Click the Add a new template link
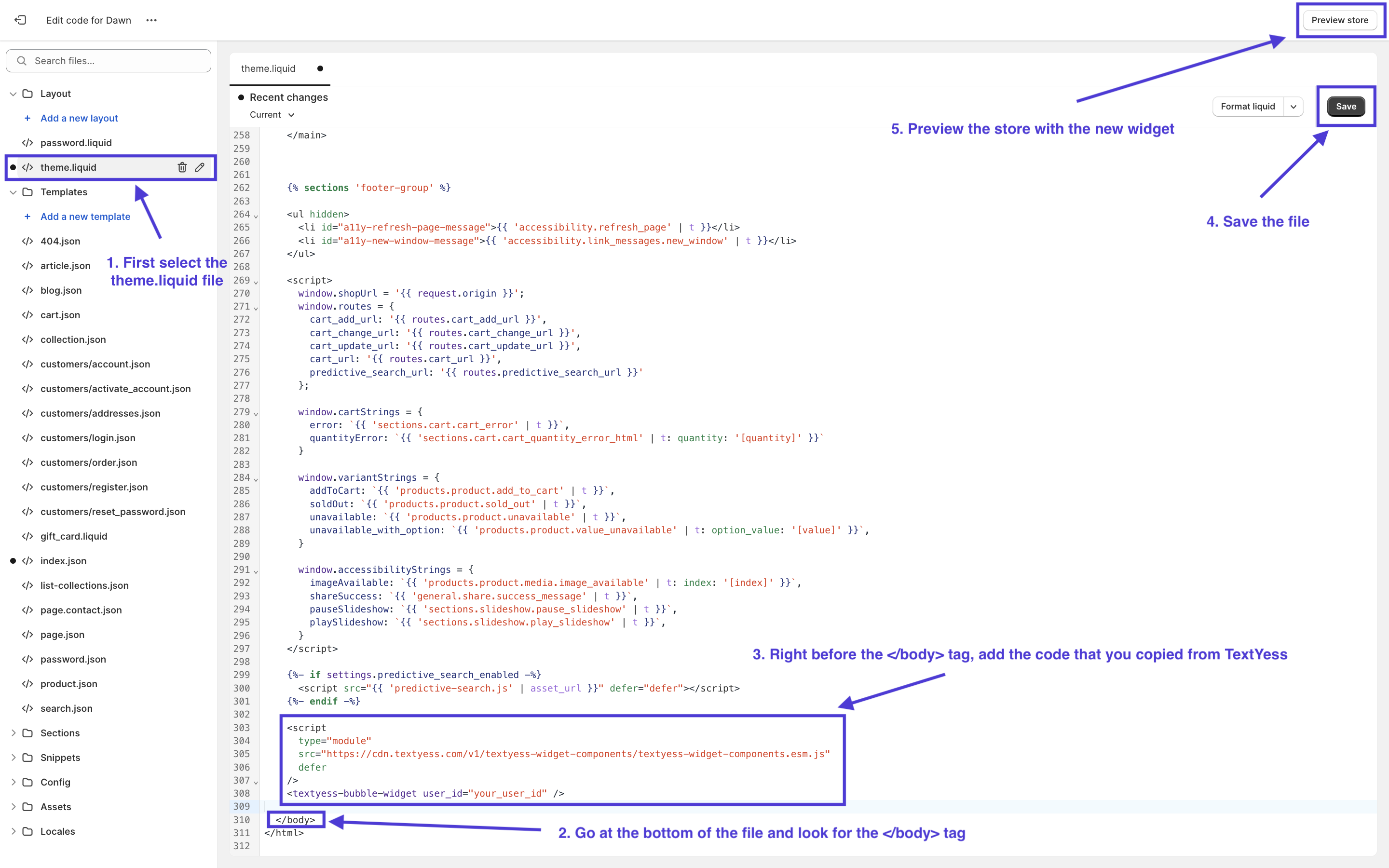Screen dimensions: 1389x868 pyautogui.click(x=85, y=217)
